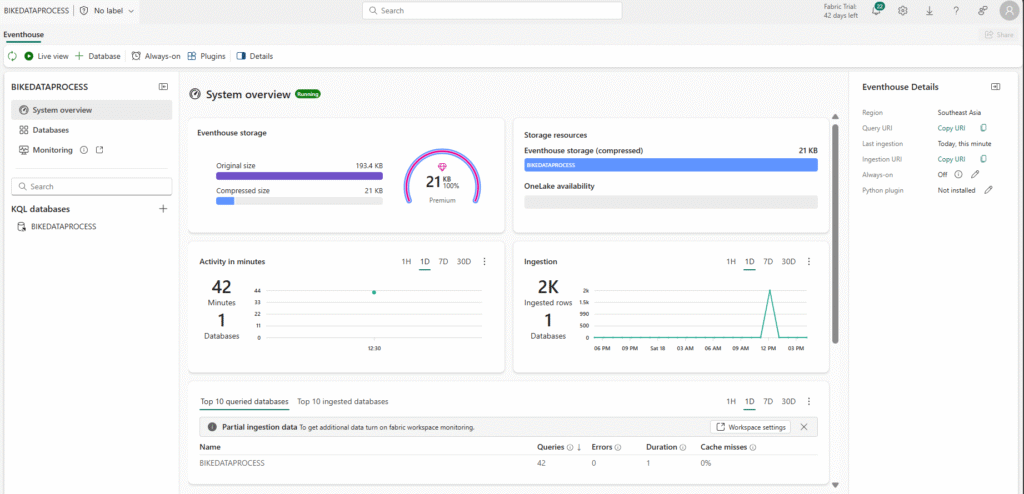This screenshot has width=1024, height=494.
Task: Open the notifications bell
Action: pos(877,10)
